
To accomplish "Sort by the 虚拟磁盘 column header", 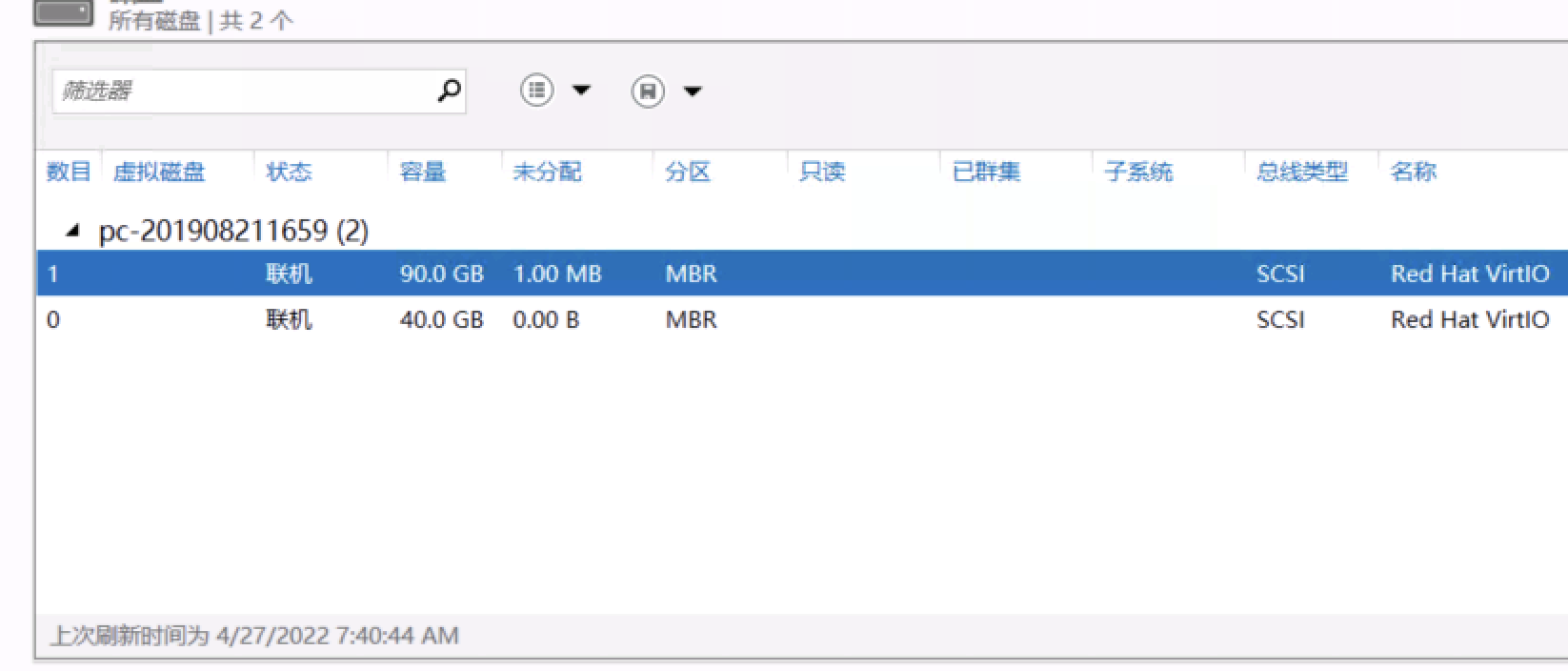I will 159,172.
